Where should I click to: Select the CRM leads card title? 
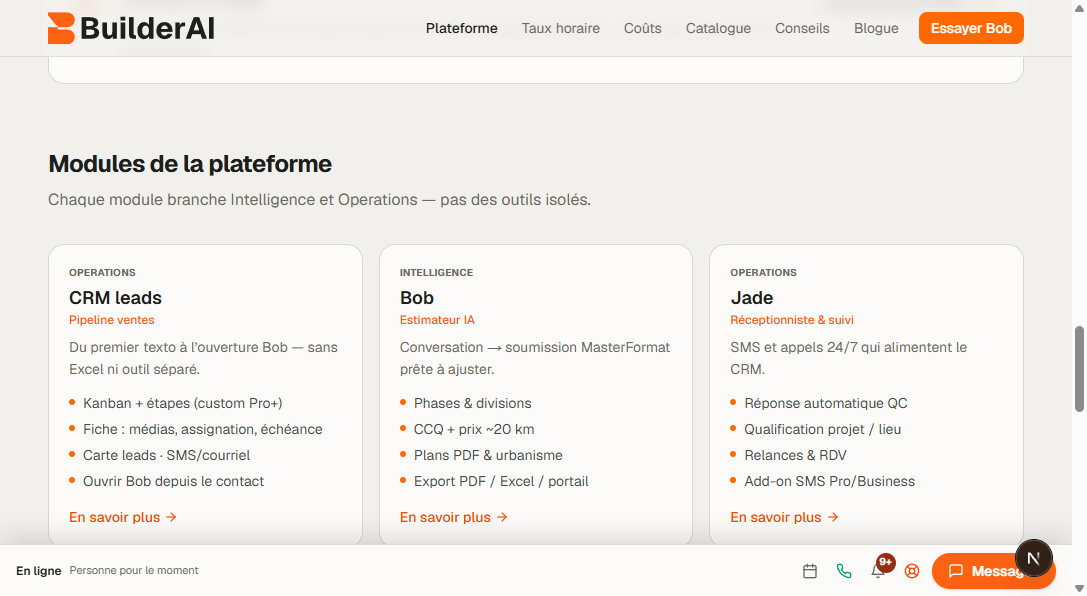(115, 298)
